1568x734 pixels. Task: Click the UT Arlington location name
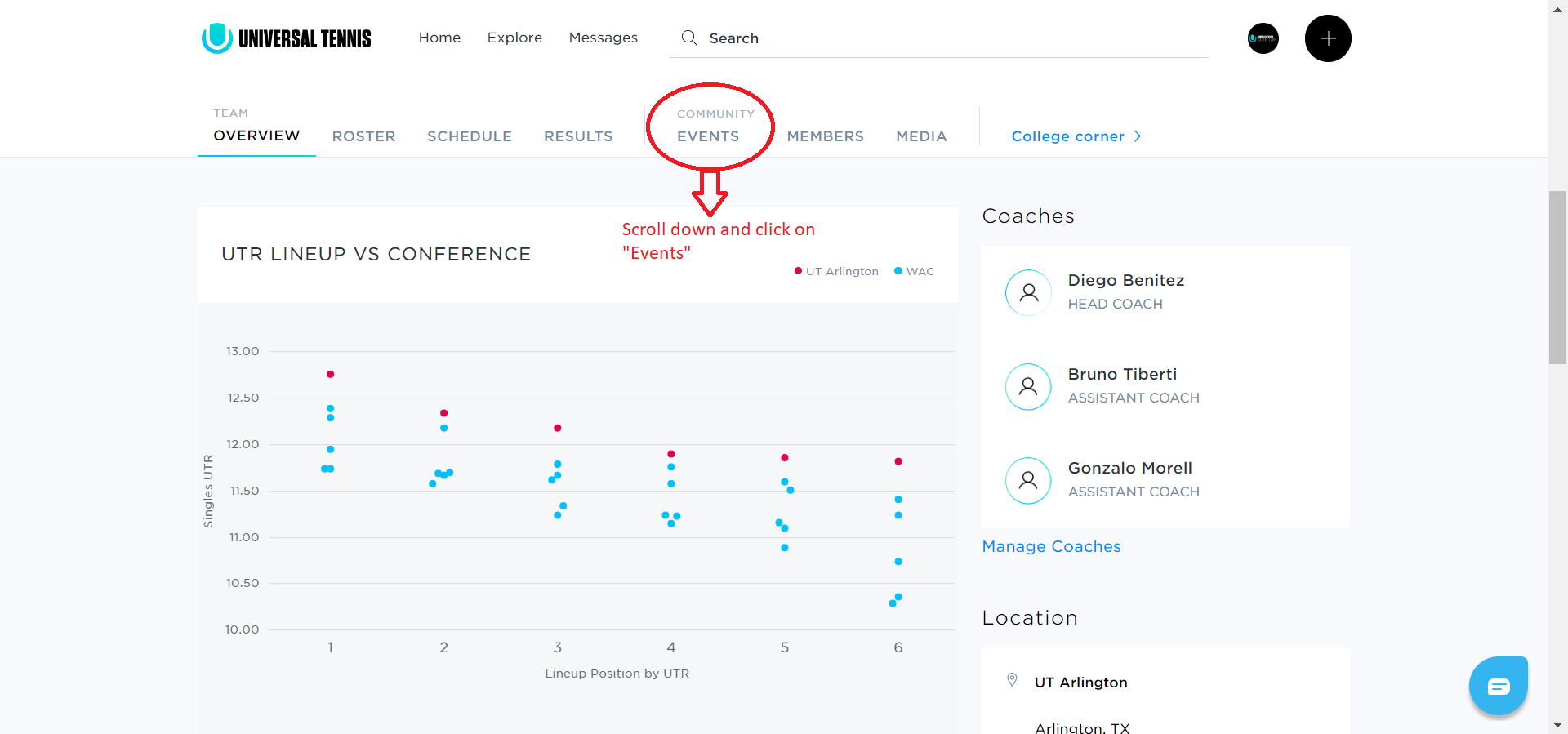pyautogui.click(x=1080, y=682)
